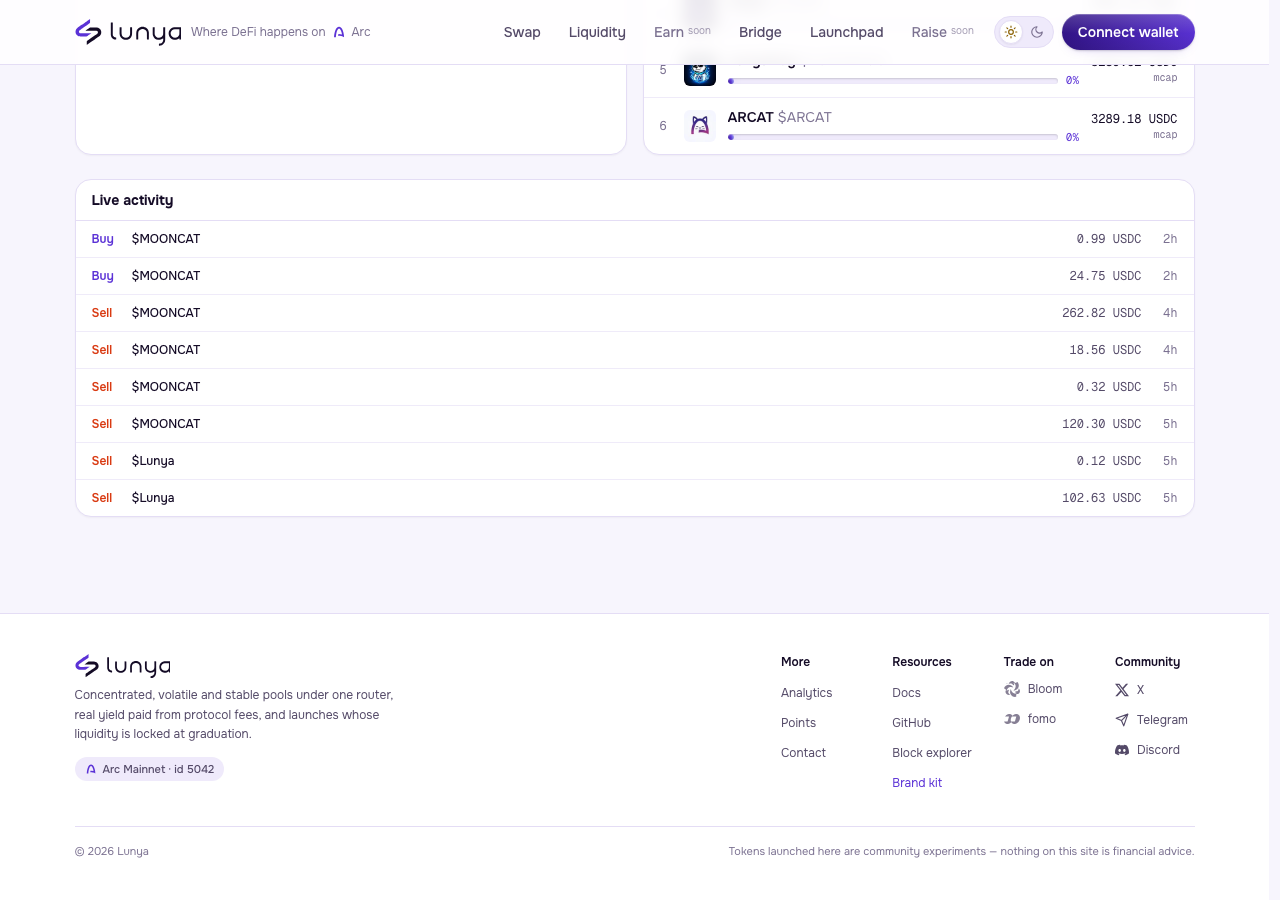Open the Bridge page

[760, 32]
